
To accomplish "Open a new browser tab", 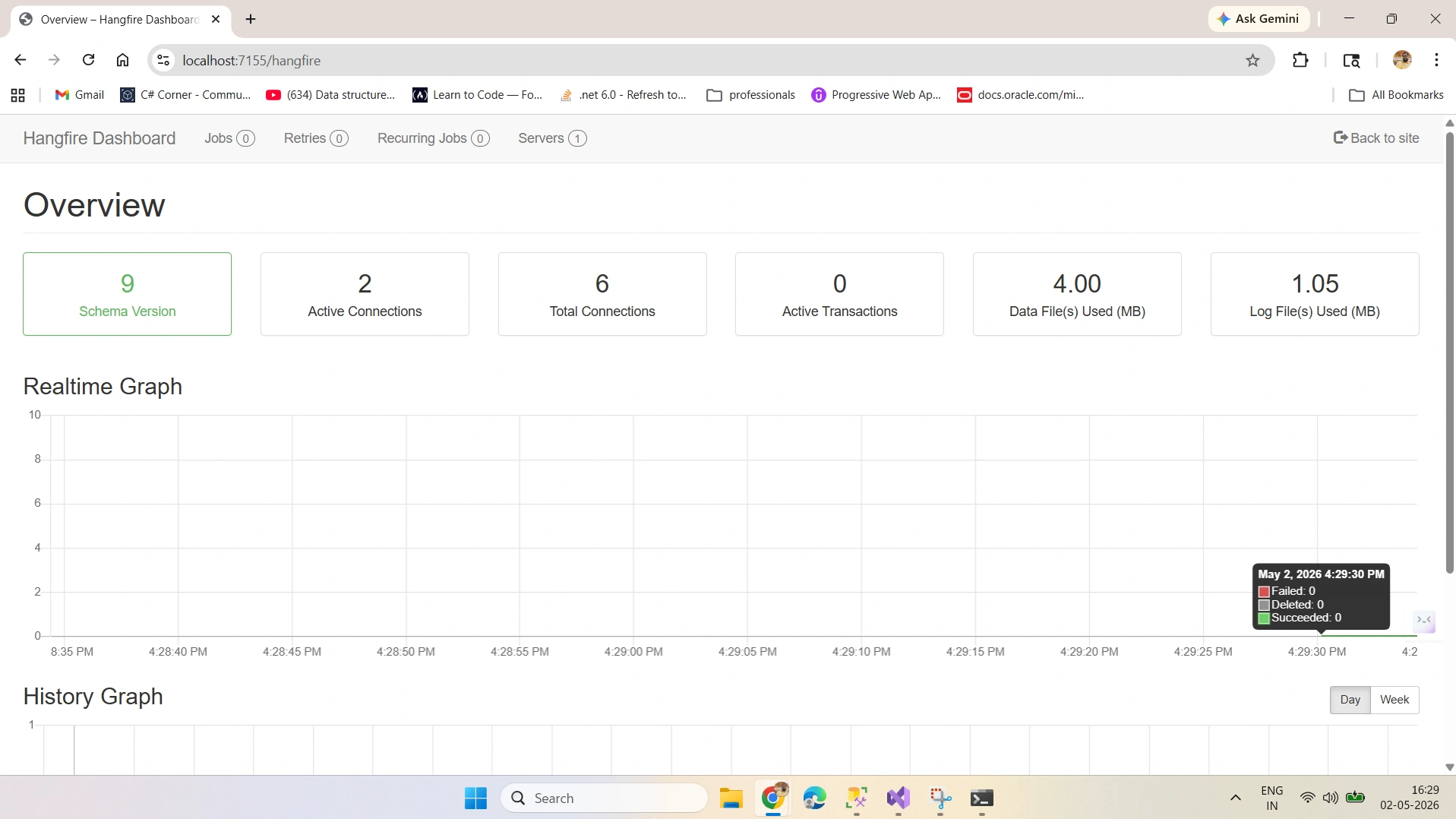I will [251, 19].
